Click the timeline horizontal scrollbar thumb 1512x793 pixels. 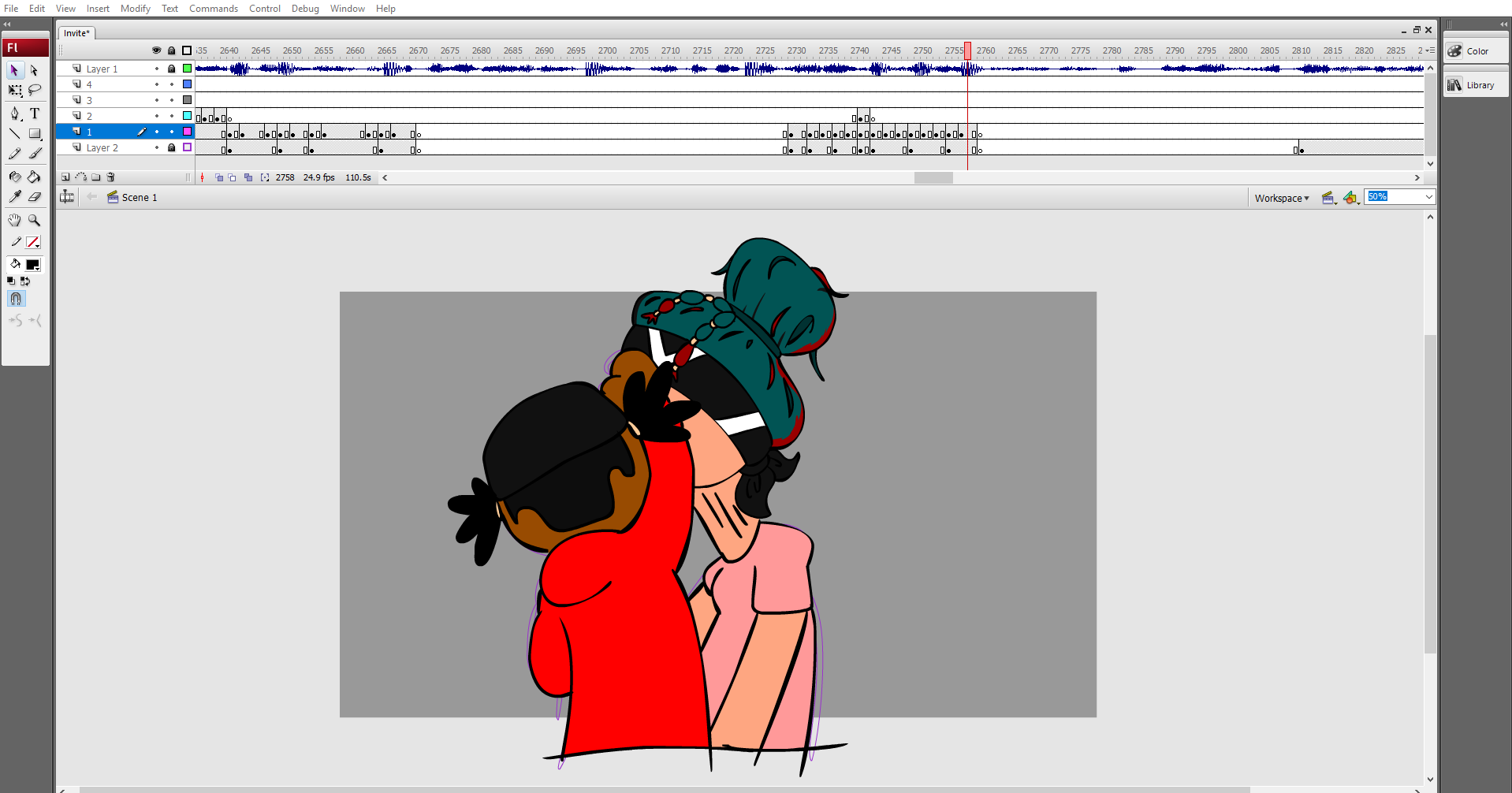[933, 177]
